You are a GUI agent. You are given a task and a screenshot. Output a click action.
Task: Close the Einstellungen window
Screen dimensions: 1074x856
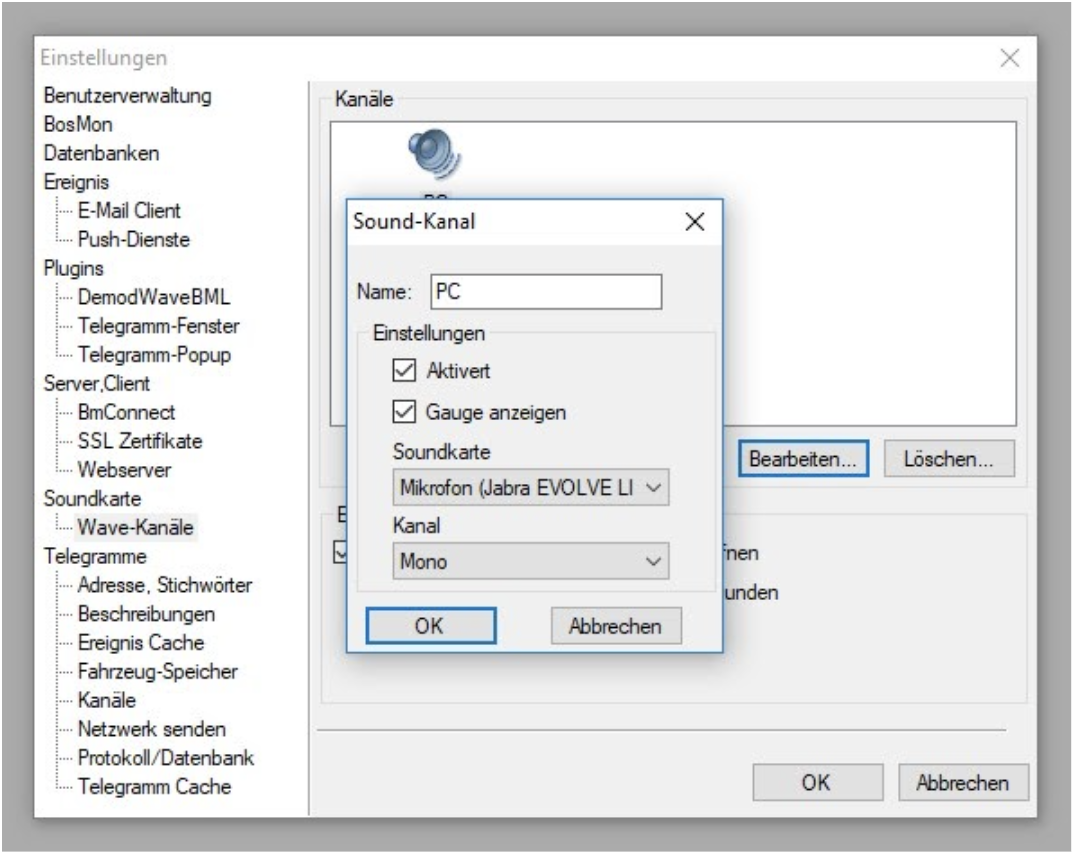[1010, 59]
